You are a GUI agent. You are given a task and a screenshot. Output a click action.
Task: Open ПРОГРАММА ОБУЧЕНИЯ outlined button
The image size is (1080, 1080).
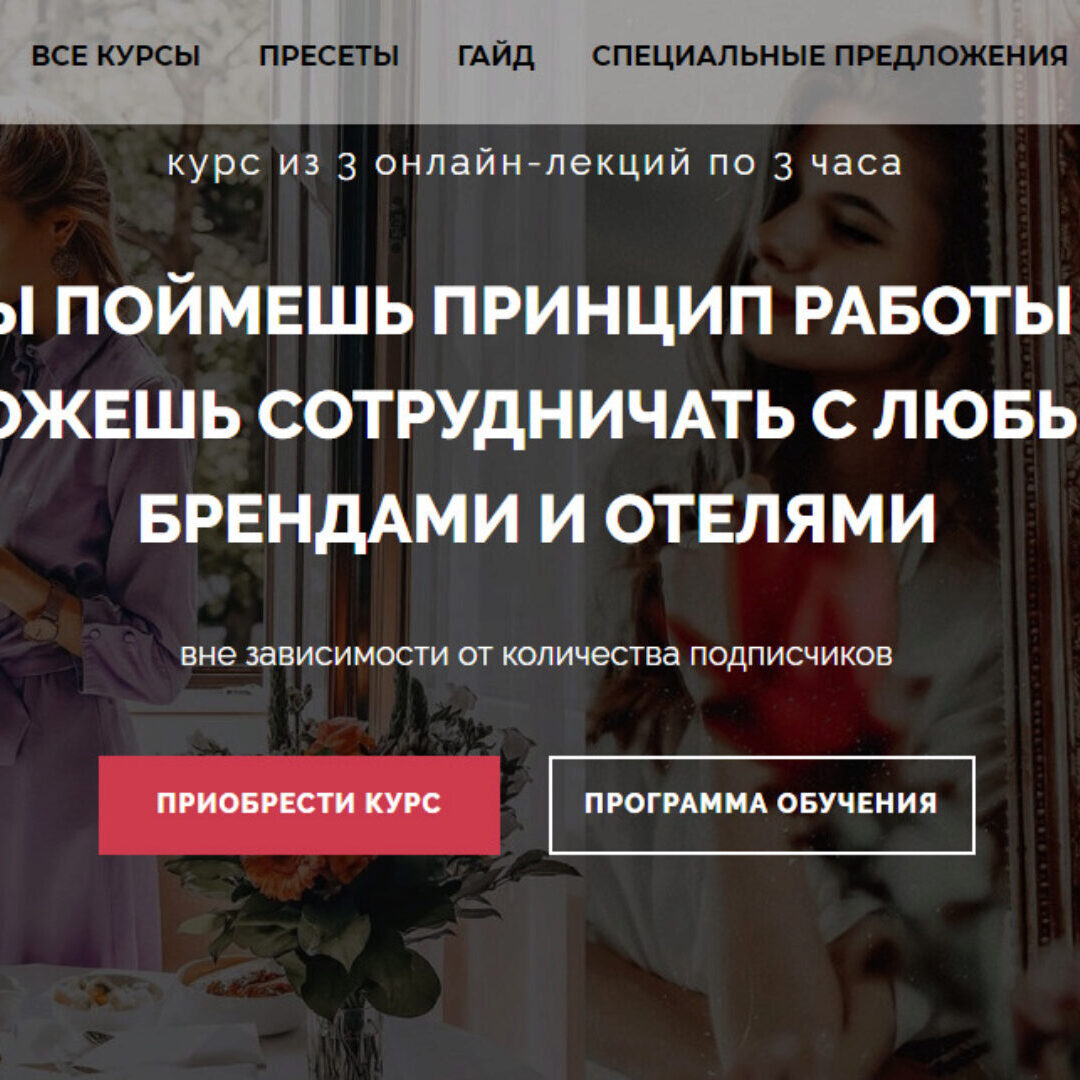(762, 804)
